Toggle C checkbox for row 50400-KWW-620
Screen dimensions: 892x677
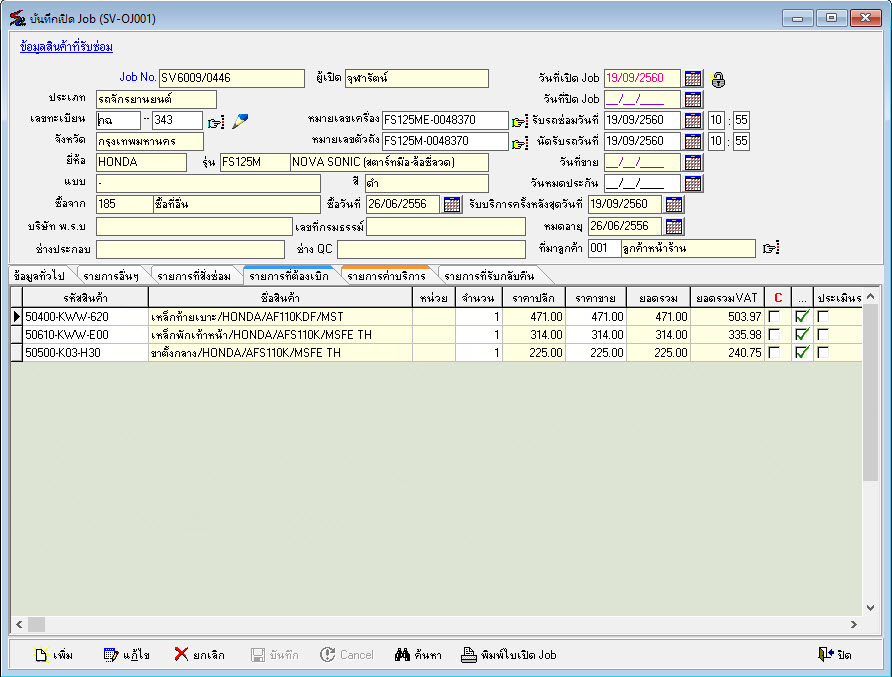tap(774, 316)
